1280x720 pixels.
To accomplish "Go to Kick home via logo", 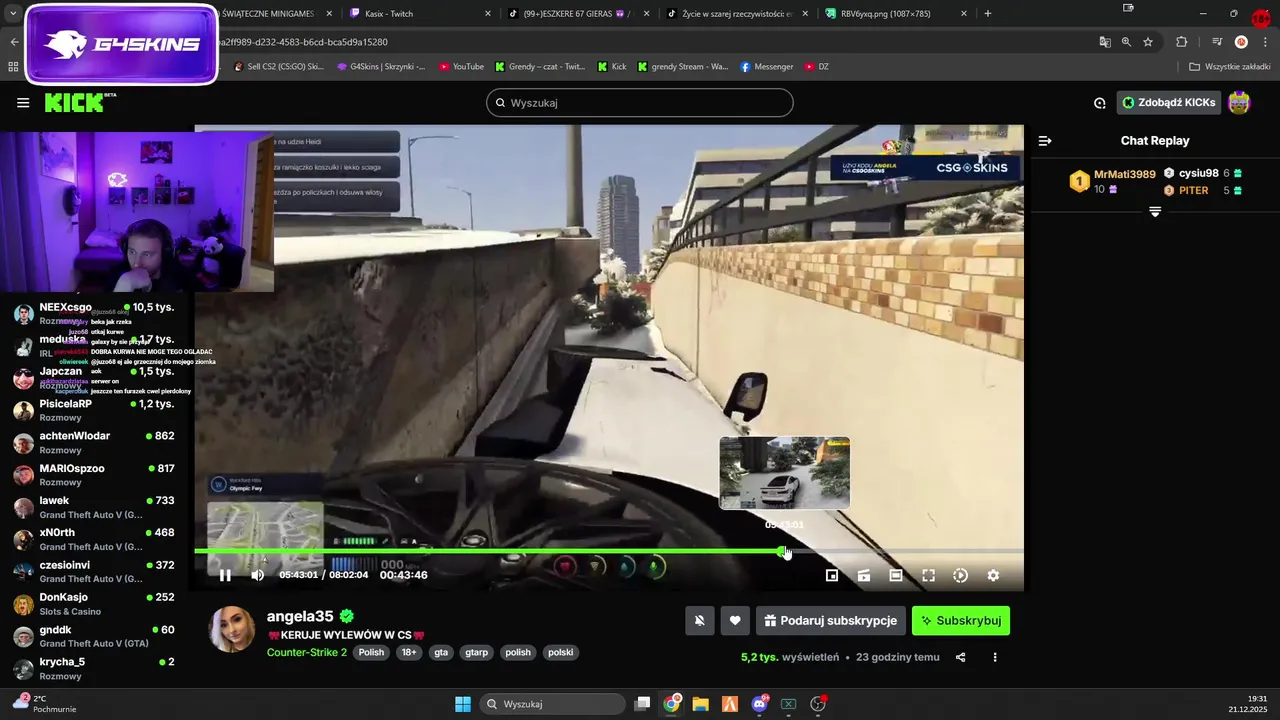I will [x=80, y=102].
